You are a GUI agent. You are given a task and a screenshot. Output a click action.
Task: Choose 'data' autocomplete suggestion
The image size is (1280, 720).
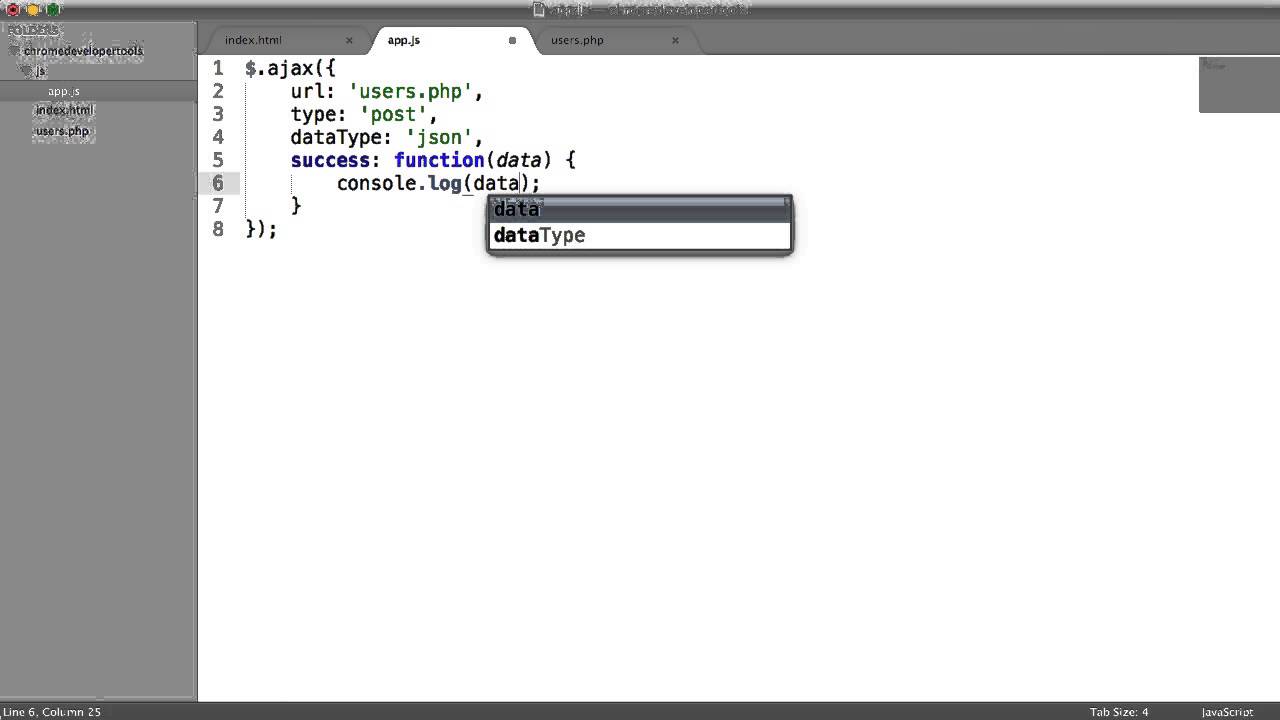[x=640, y=209]
